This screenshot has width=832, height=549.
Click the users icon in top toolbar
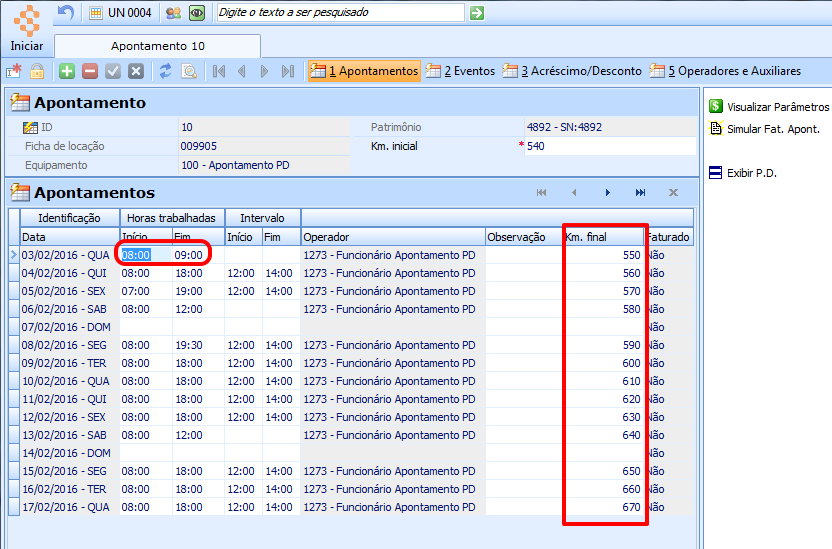[x=174, y=13]
